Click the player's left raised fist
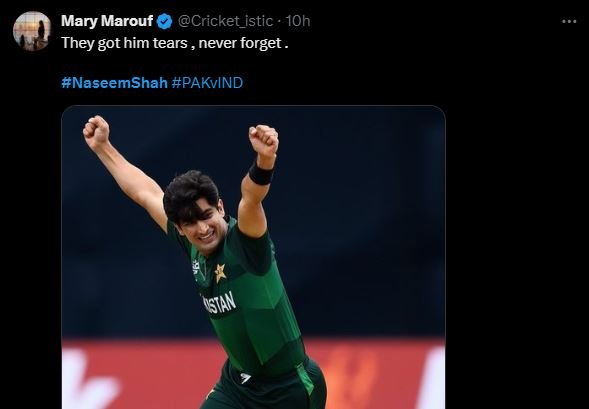The height and width of the screenshot is (409, 589). pos(96,132)
